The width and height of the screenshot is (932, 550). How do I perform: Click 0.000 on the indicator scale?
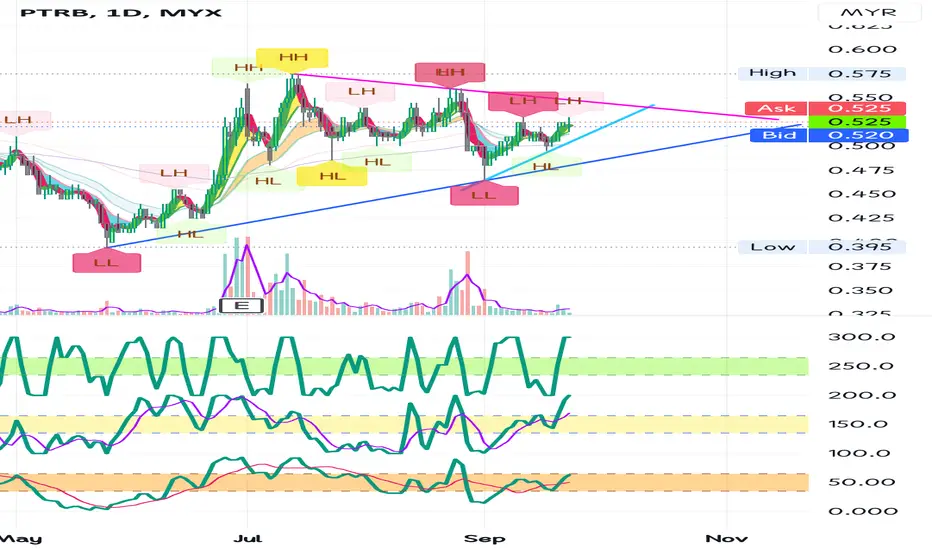[x=862, y=511]
